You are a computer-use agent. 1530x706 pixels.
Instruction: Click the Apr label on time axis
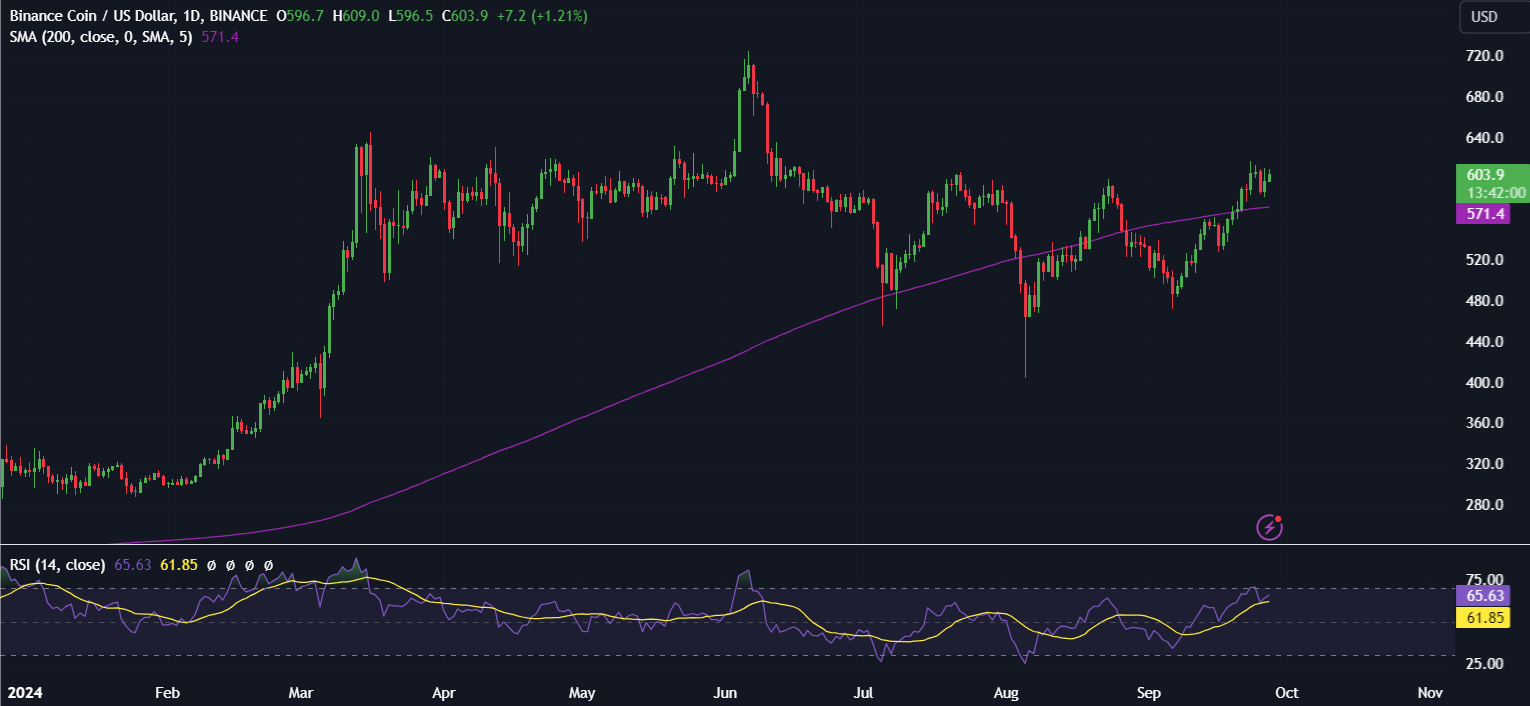[x=444, y=692]
